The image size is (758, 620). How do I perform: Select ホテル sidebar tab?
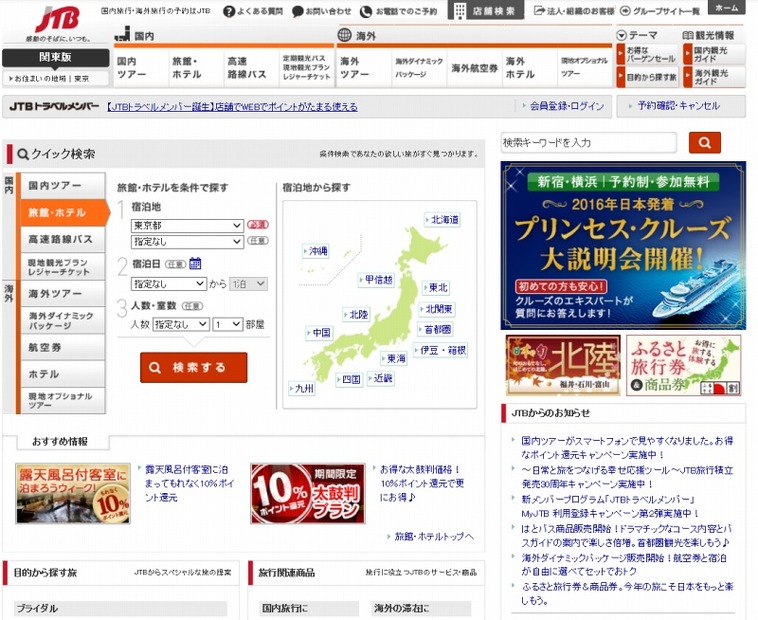point(62,374)
